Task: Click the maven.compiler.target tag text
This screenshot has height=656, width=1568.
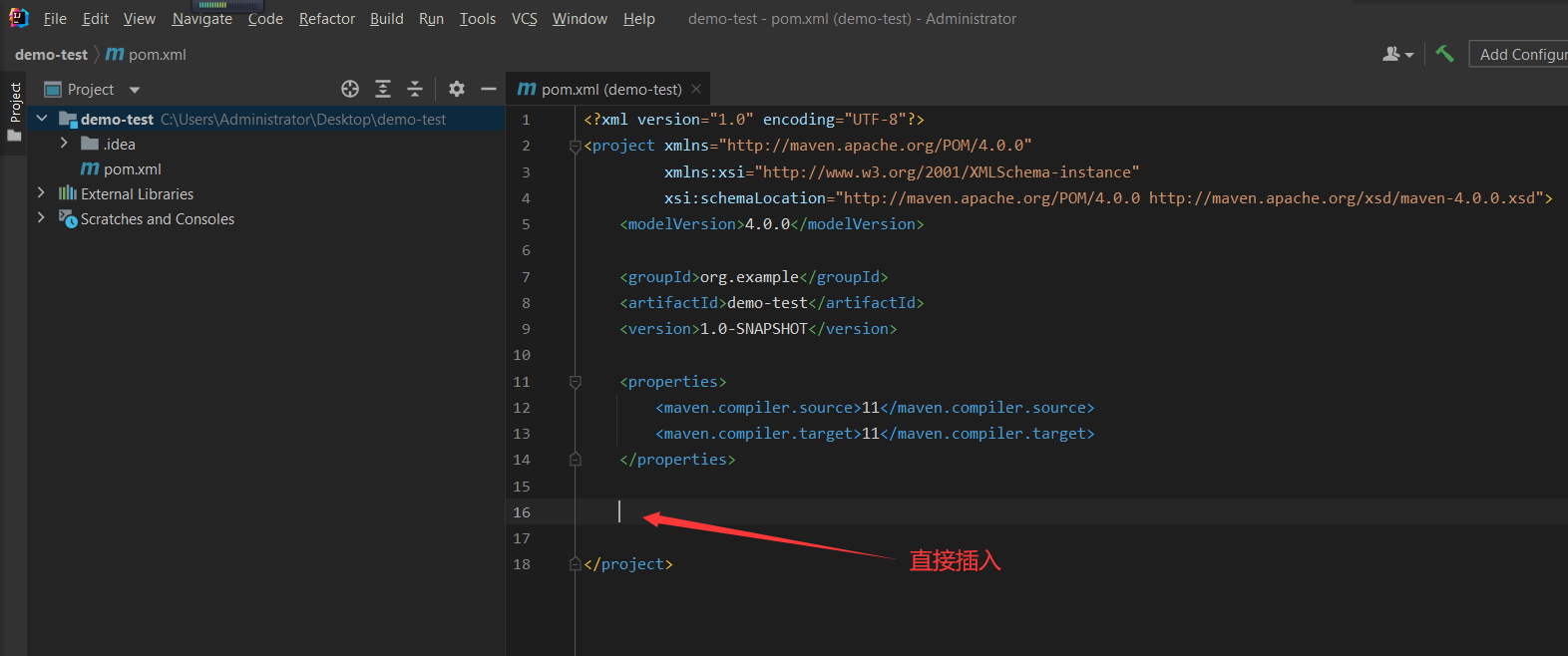Action: click(758, 434)
